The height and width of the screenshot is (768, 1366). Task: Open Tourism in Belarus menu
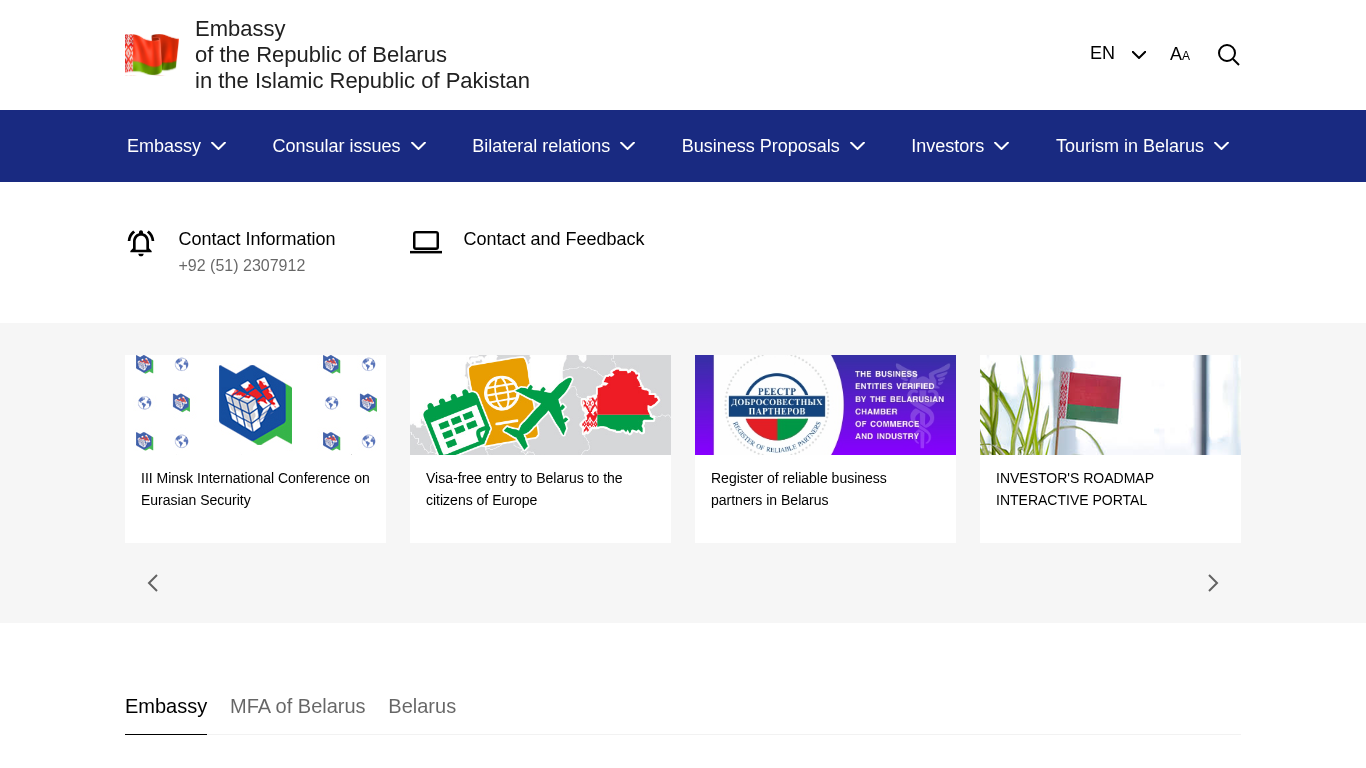point(1141,146)
